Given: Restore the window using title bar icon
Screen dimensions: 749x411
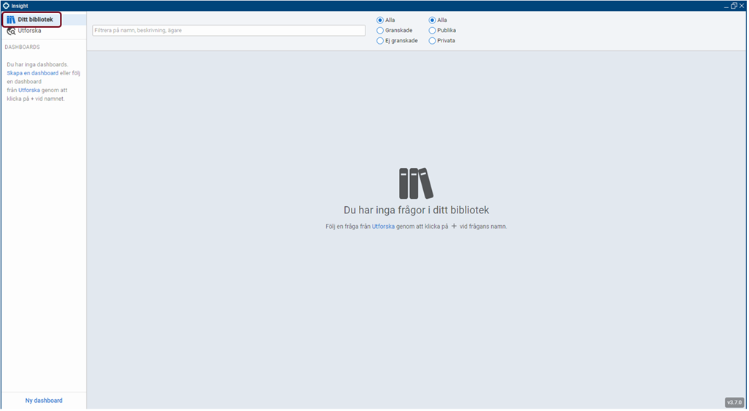Looking at the screenshot, I should pyautogui.click(x=734, y=6).
